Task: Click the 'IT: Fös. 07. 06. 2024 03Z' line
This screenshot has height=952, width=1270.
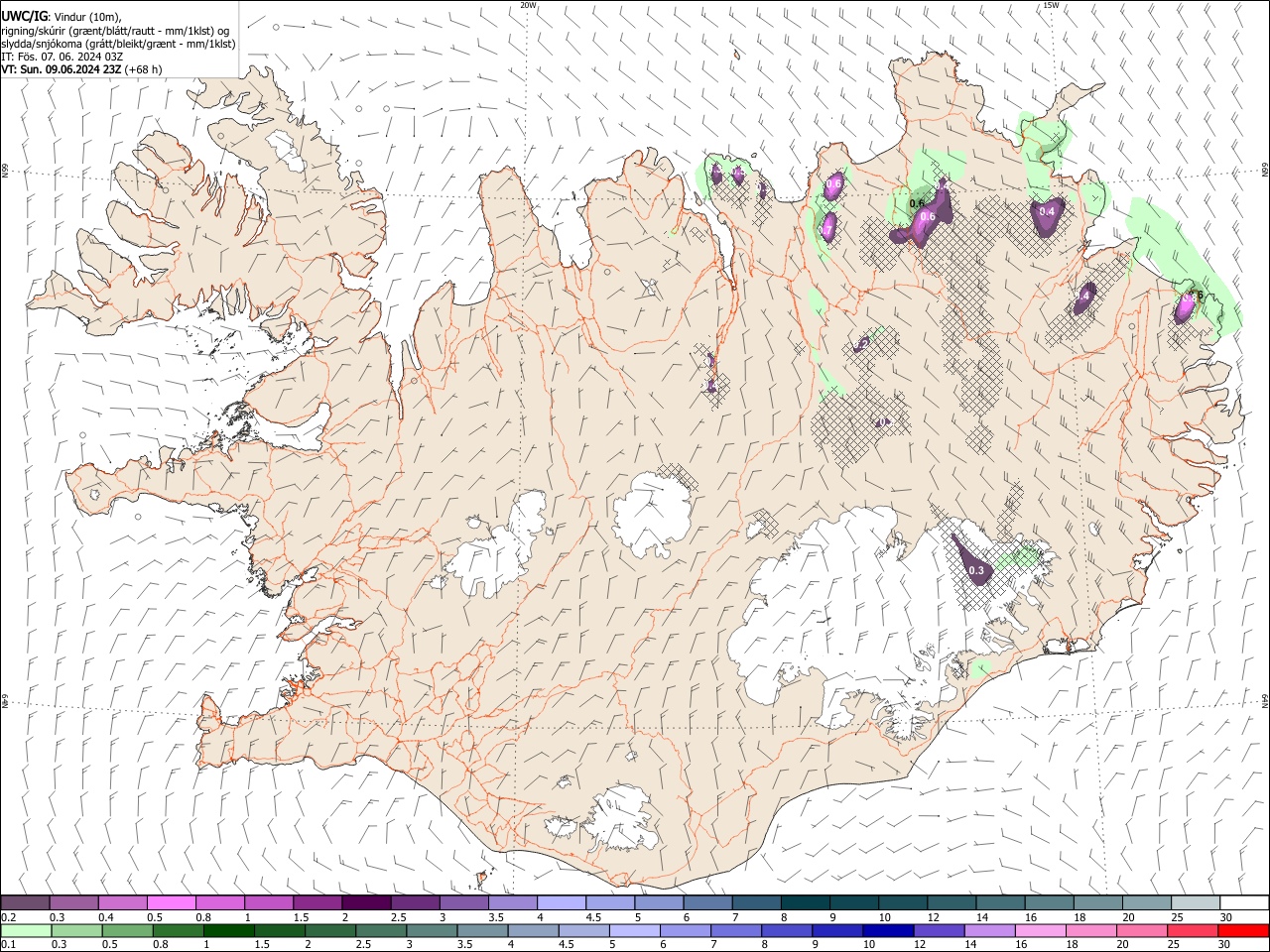Action: pyautogui.click(x=62, y=57)
